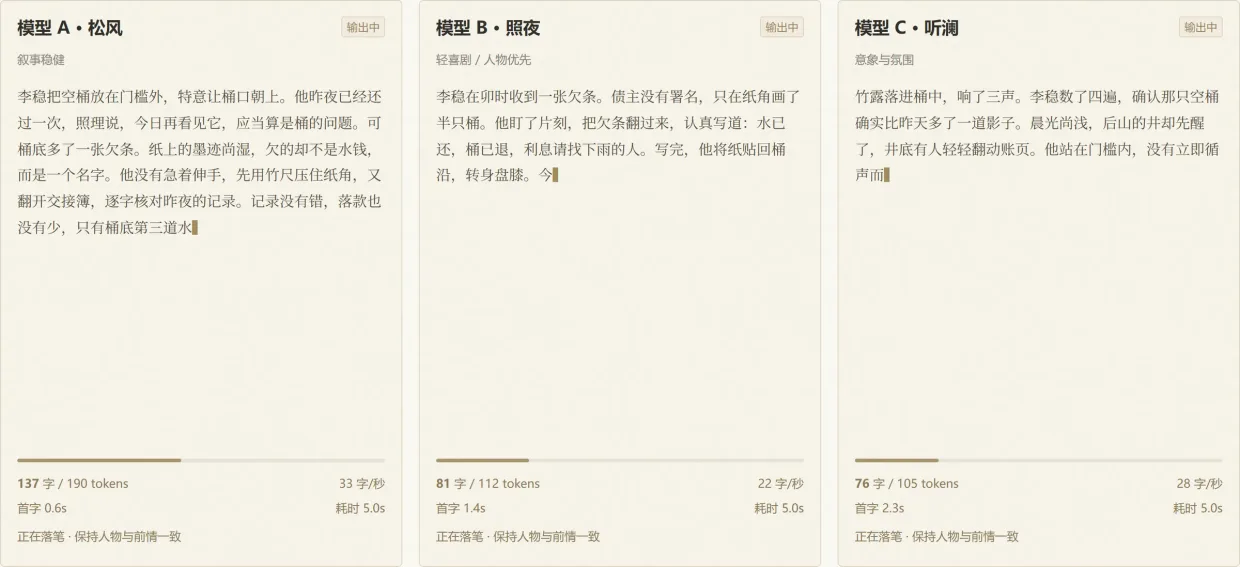The image size is (1240, 567).
Task: Click 耗时 5.0s in the 照夜 card
Action: pyautogui.click(x=779, y=508)
